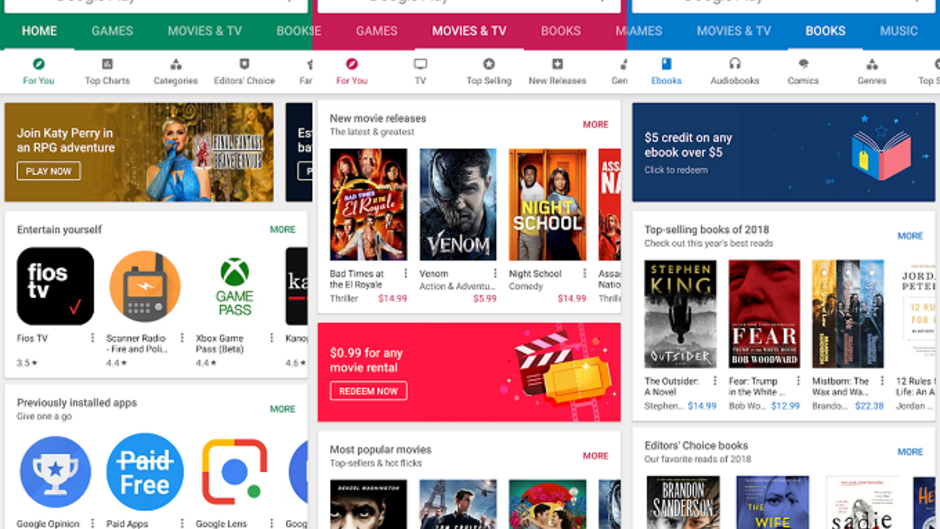Open the For You compass icon in Home
The width and height of the screenshot is (940, 529).
tap(38, 64)
